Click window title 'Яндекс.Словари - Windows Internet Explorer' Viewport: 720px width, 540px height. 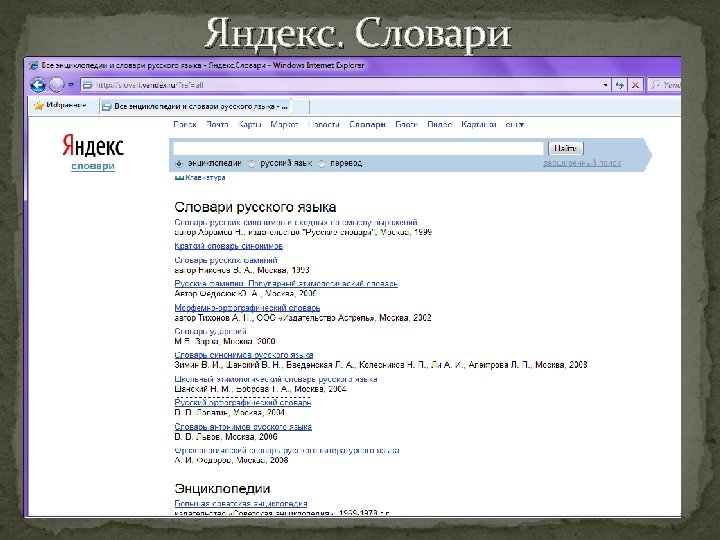coord(286,65)
